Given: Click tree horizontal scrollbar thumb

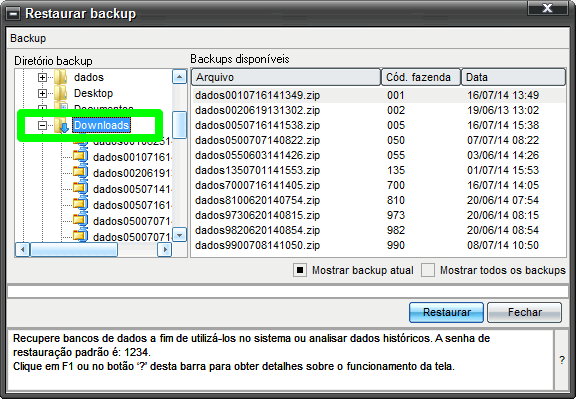Looking at the screenshot, I should (74, 249).
